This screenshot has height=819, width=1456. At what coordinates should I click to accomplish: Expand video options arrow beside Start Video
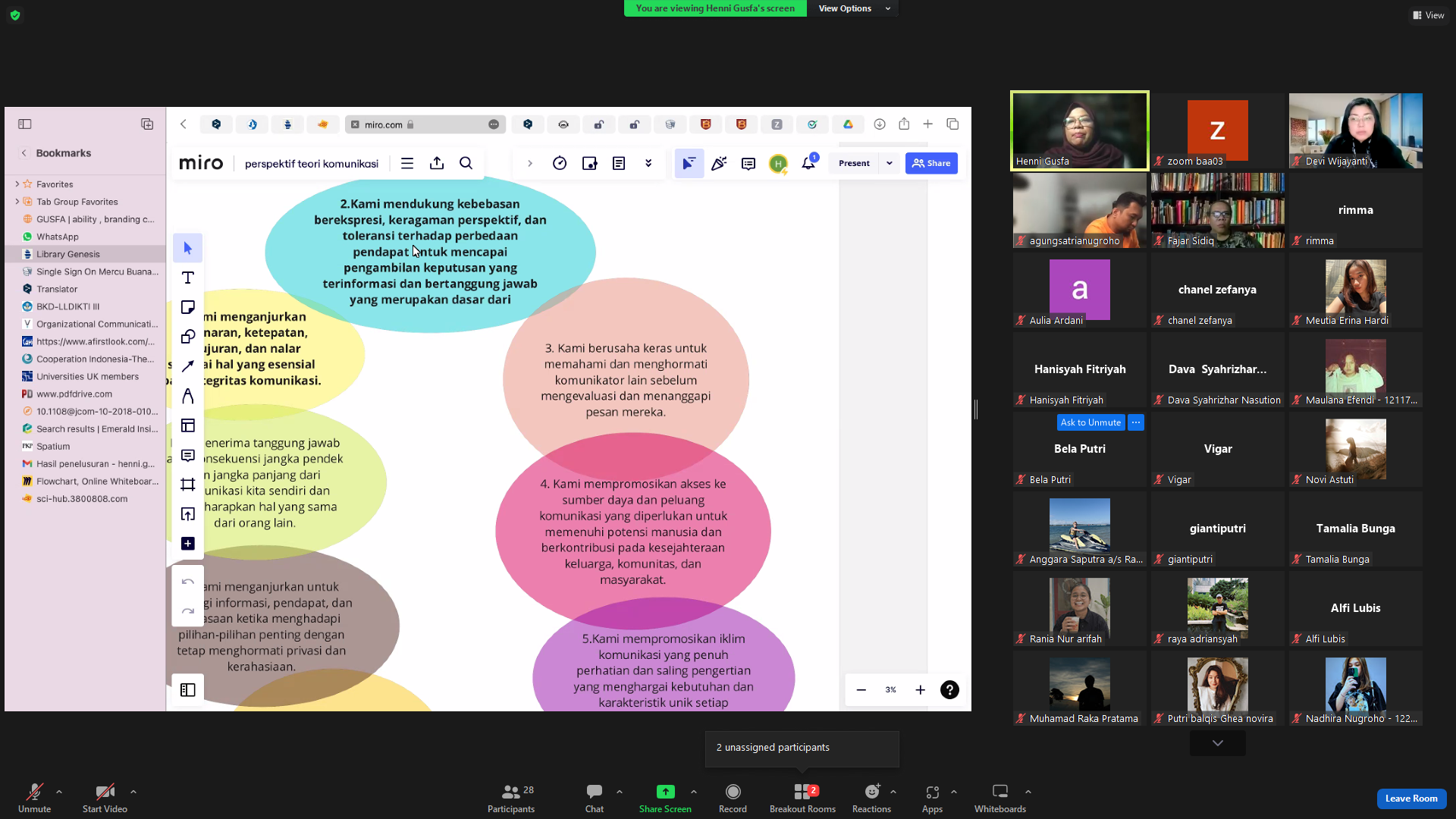tap(133, 792)
